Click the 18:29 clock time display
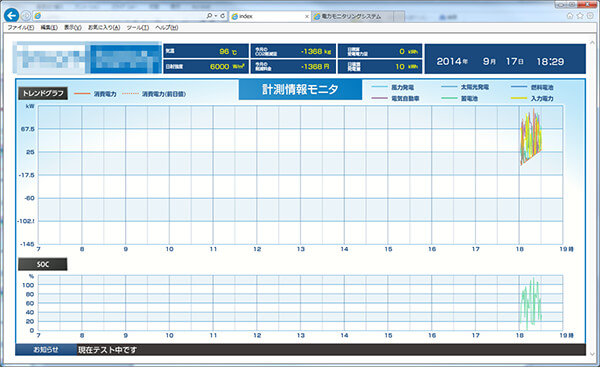 point(550,61)
